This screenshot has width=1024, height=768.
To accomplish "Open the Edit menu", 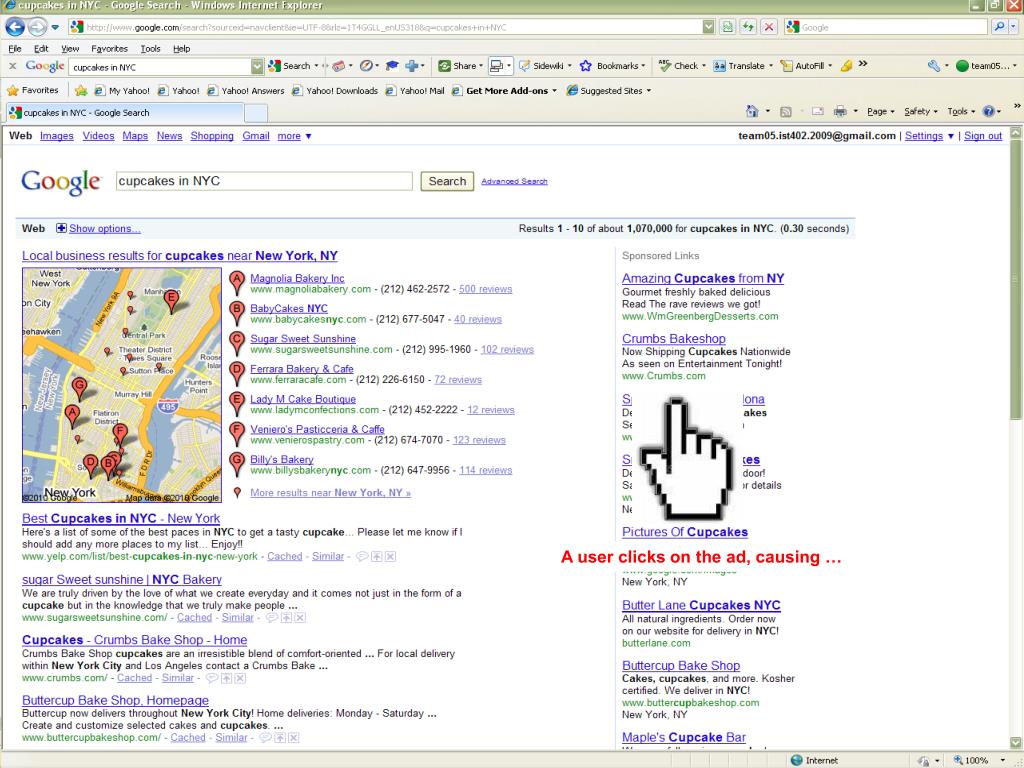I will coord(41,48).
